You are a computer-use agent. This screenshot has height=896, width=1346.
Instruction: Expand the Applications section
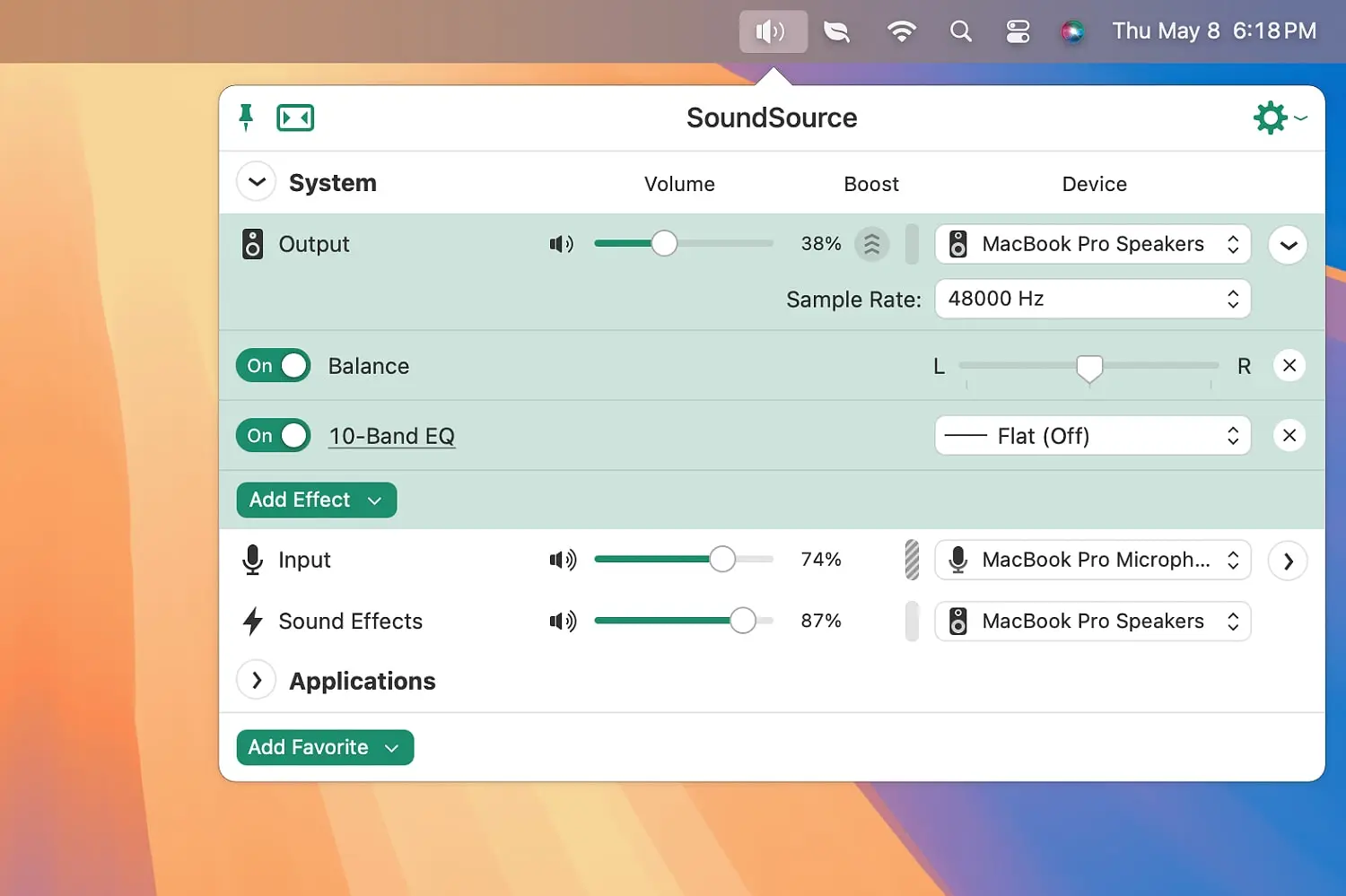click(256, 680)
